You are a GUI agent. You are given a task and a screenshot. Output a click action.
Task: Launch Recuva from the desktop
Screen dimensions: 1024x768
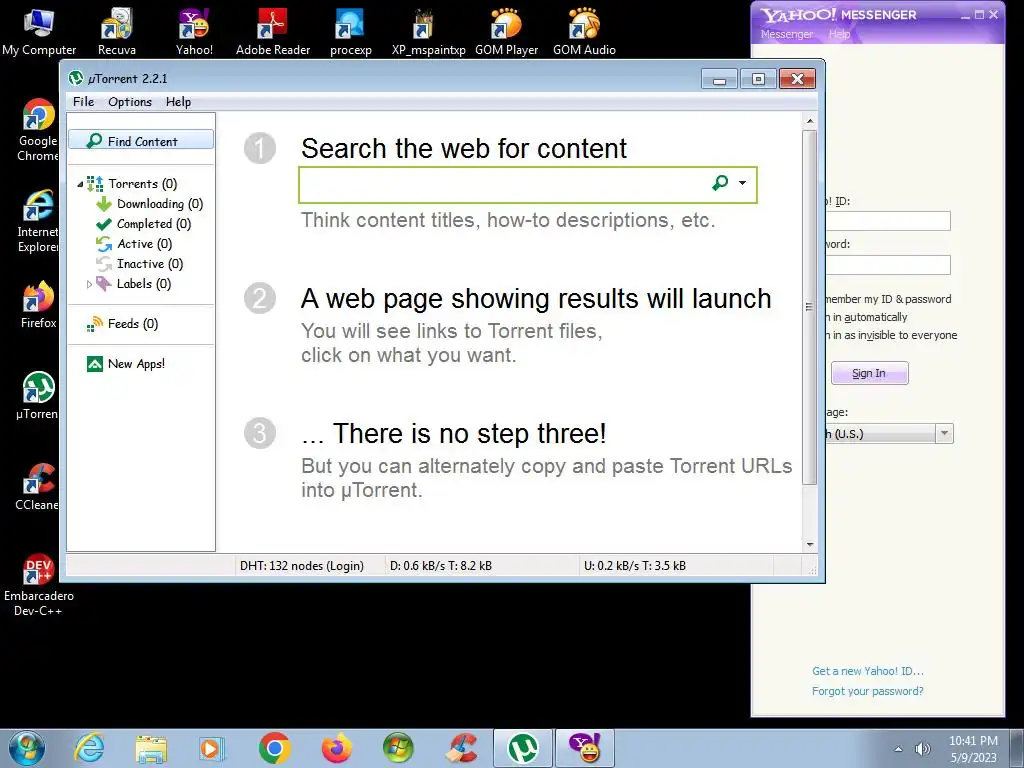click(x=117, y=31)
